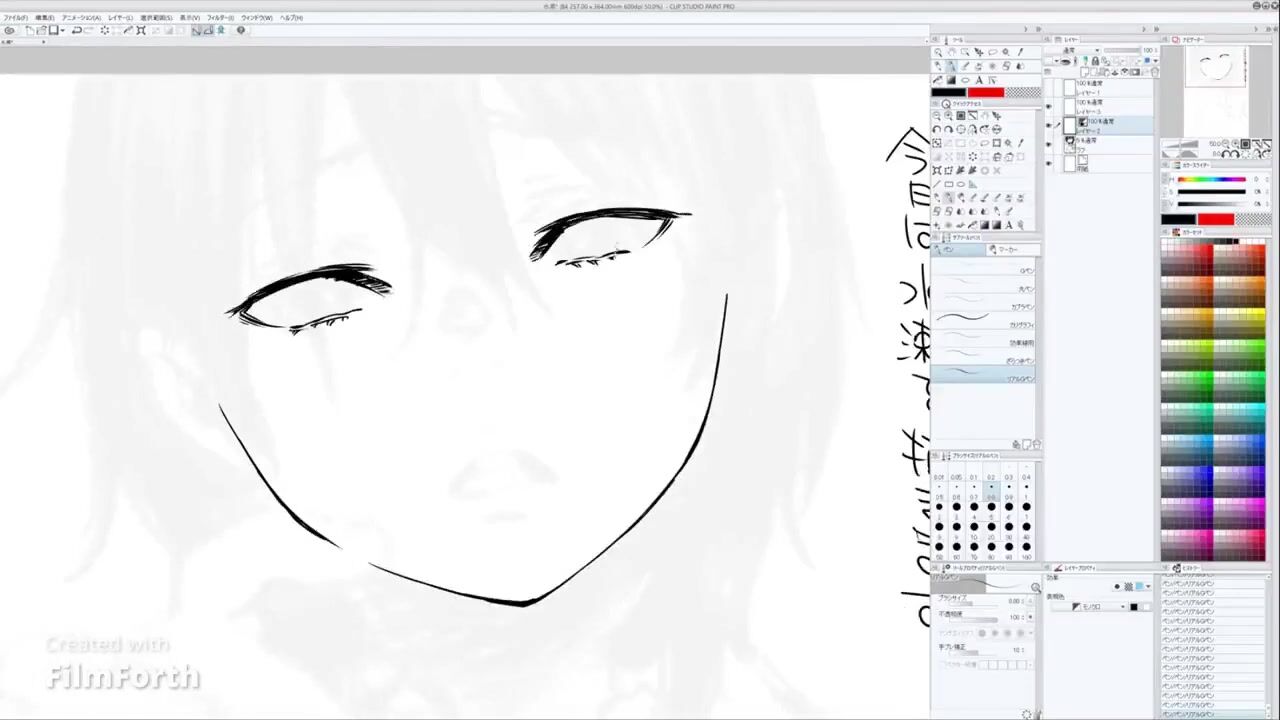
Task: Select the magnifier zoom tool in tool palette
Action: [937, 52]
